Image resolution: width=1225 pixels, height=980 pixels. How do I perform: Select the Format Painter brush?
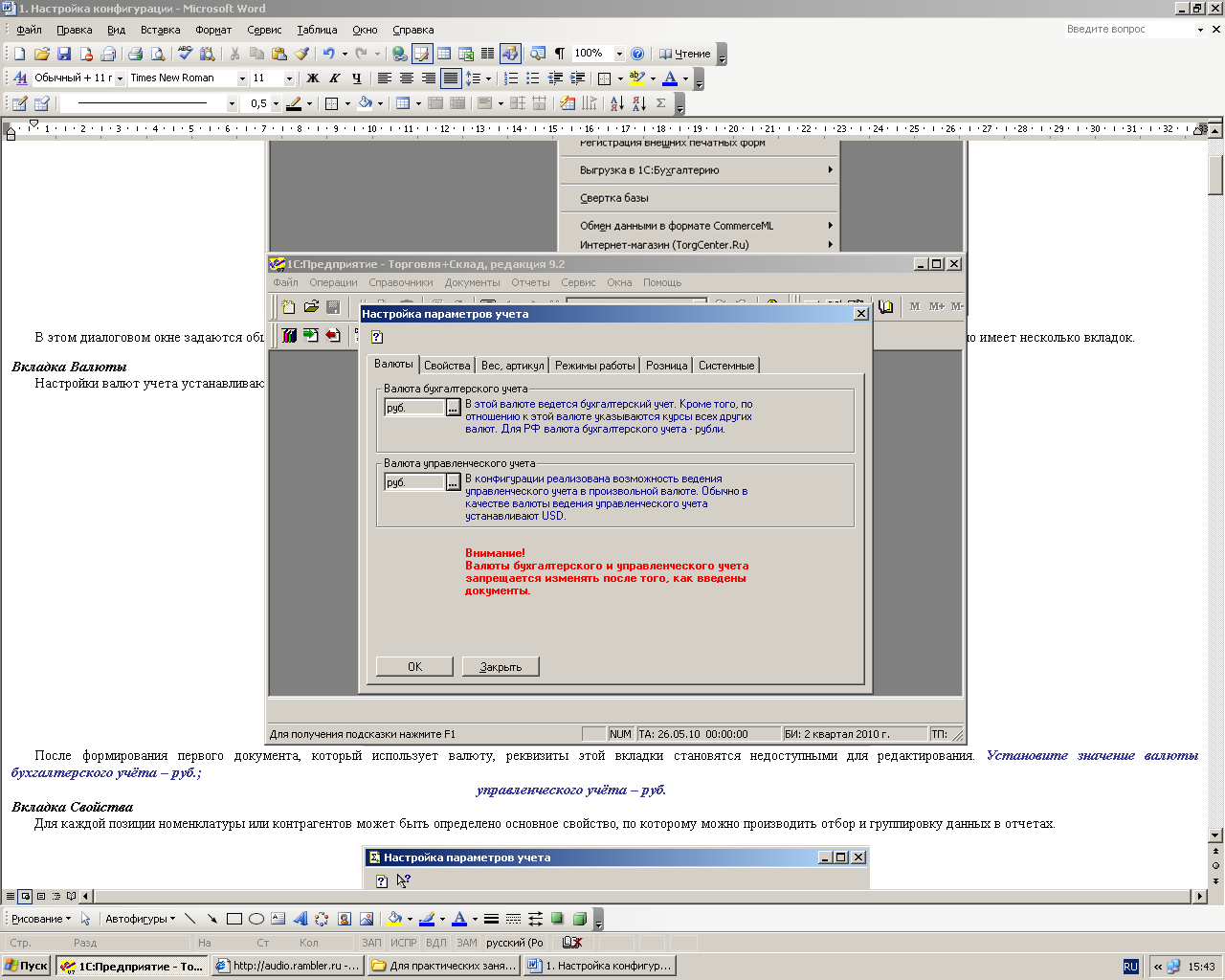click(x=301, y=54)
